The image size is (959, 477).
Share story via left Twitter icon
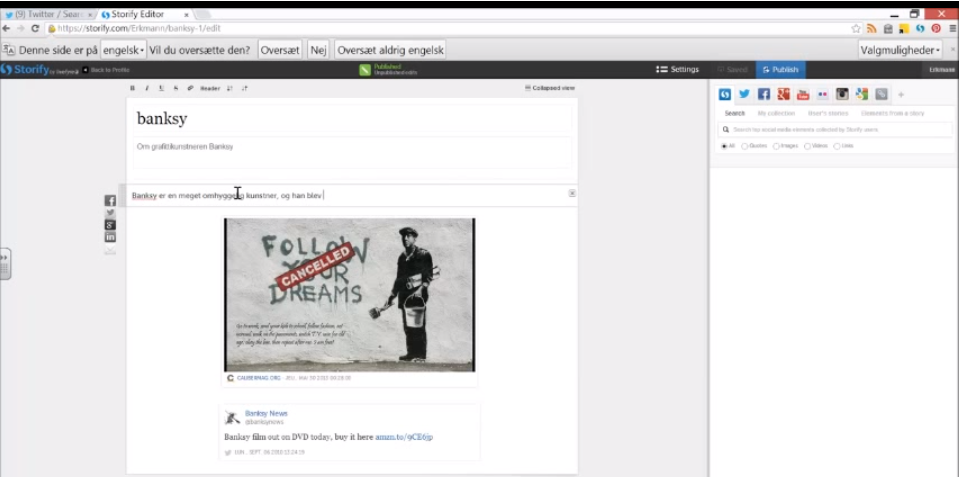point(110,213)
